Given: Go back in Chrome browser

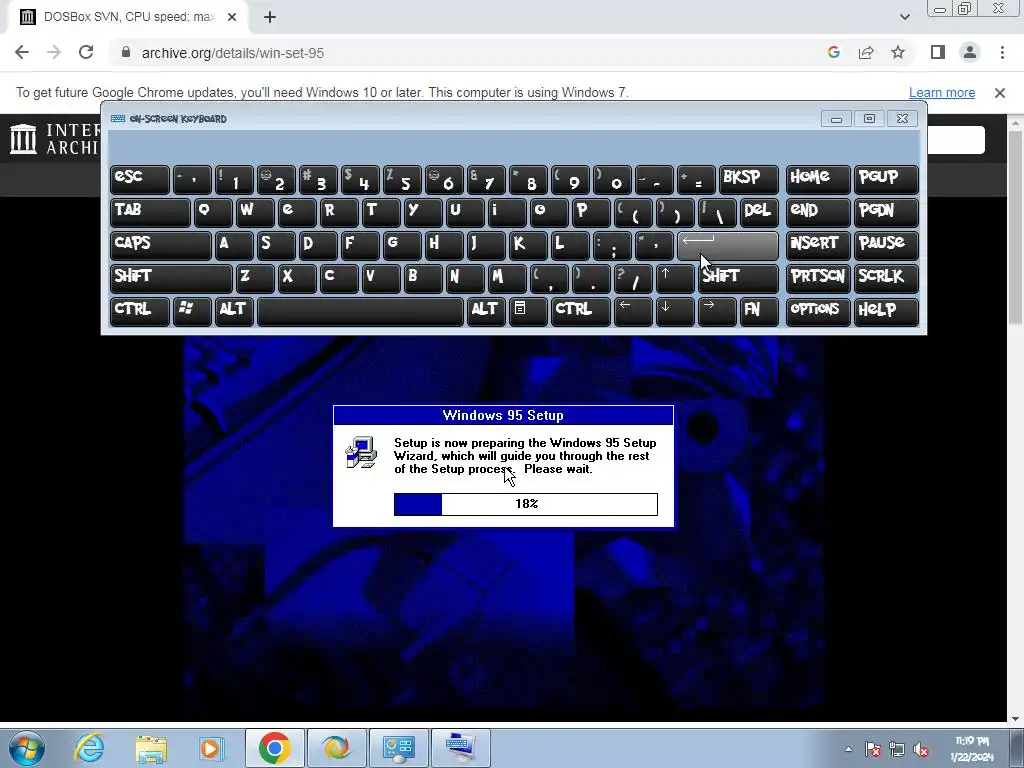Looking at the screenshot, I should pyautogui.click(x=22, y=52).
